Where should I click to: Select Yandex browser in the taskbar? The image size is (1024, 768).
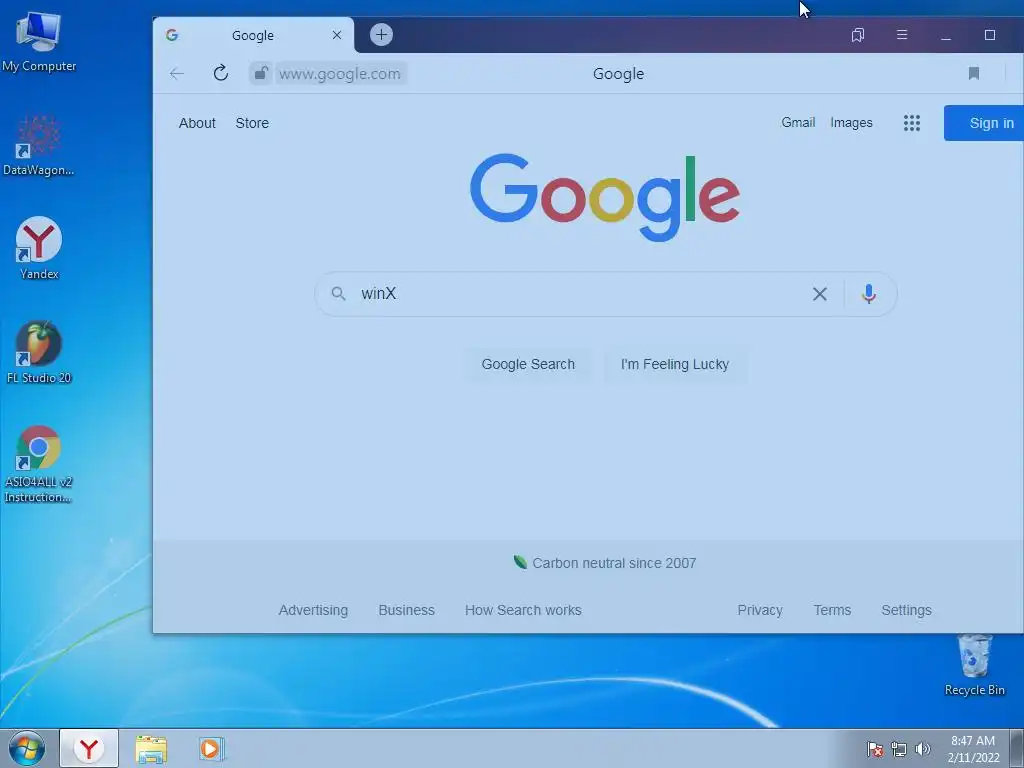(x=89, y=749)
